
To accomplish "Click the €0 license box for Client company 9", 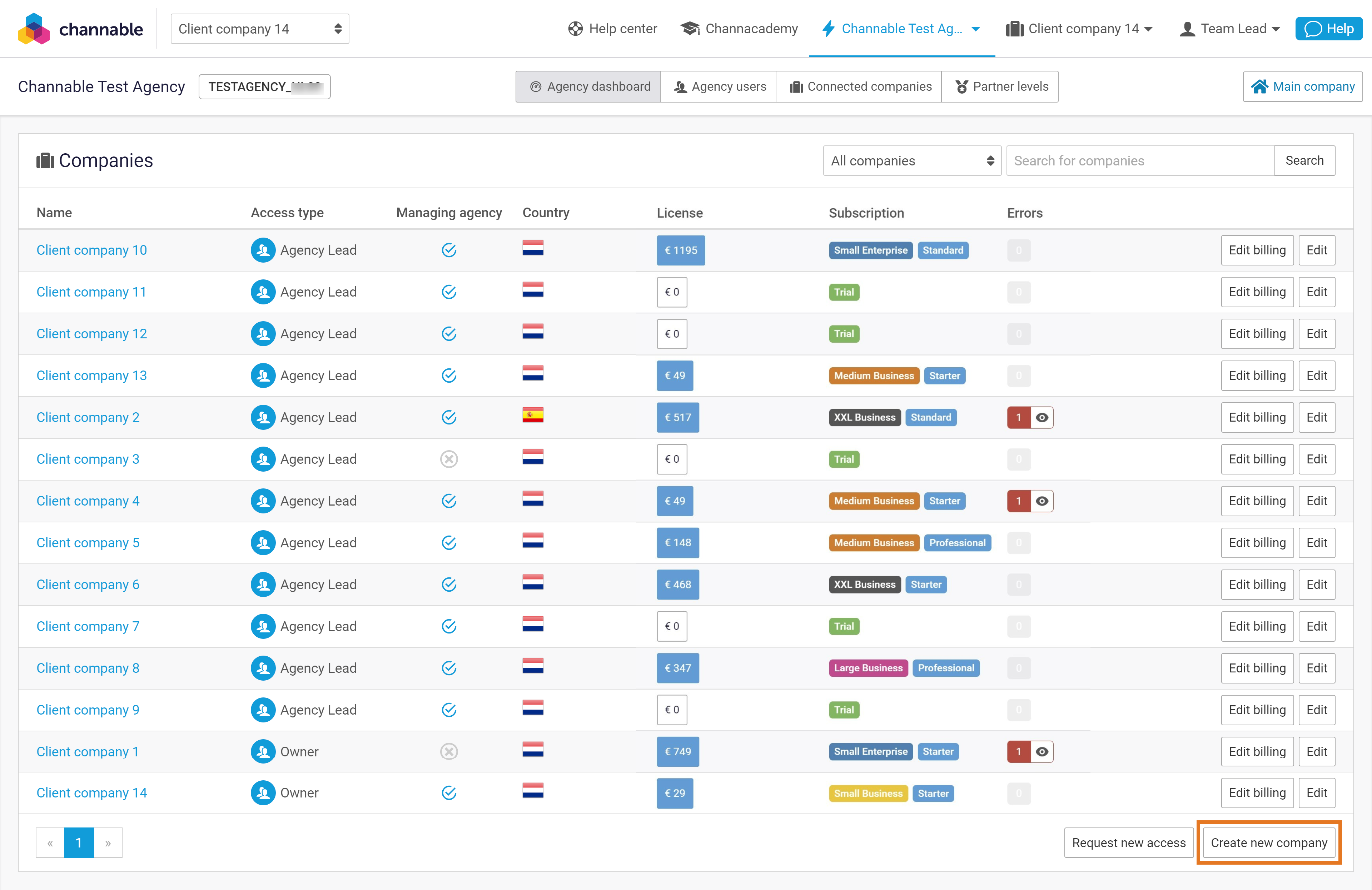I will click(x=672, y=710).
